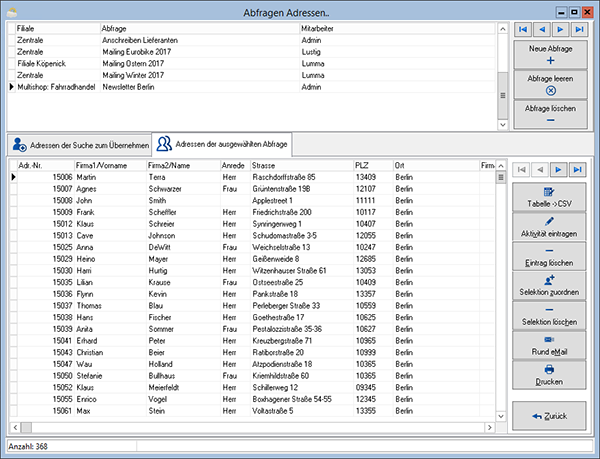
Task: Select Friedrichstraße 200 cell
Action: [x=302, y=212]
